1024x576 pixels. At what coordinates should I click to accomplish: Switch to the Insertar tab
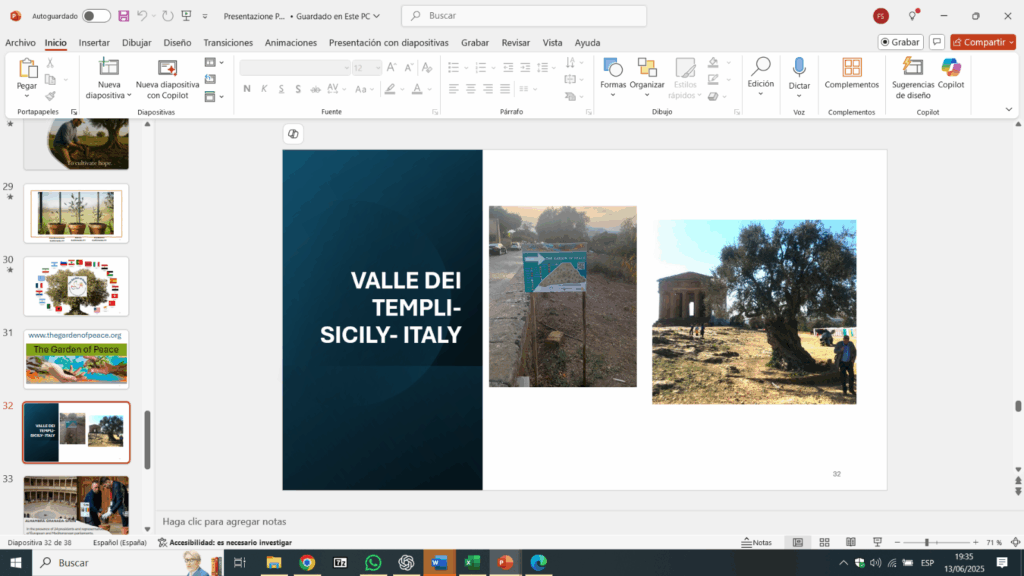tap(94, 42)
